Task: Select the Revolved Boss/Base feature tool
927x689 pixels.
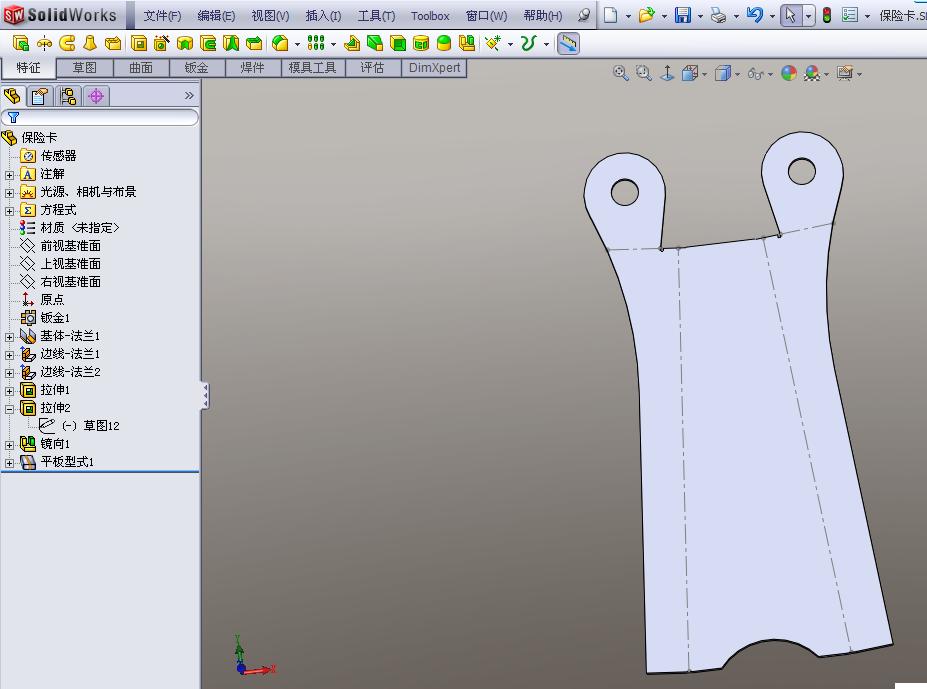Action: [44, 43]
